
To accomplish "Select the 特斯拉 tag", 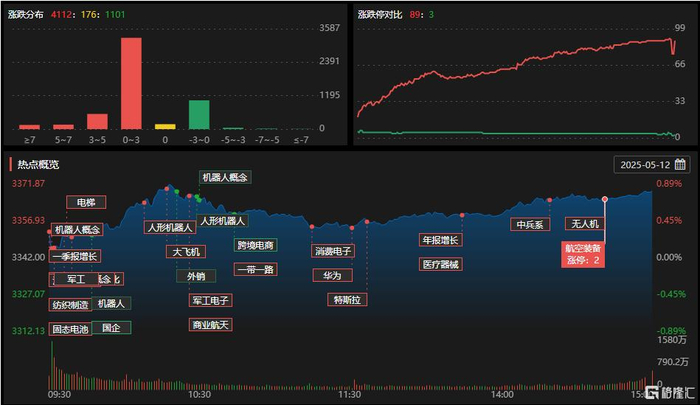I will [347, 300].
